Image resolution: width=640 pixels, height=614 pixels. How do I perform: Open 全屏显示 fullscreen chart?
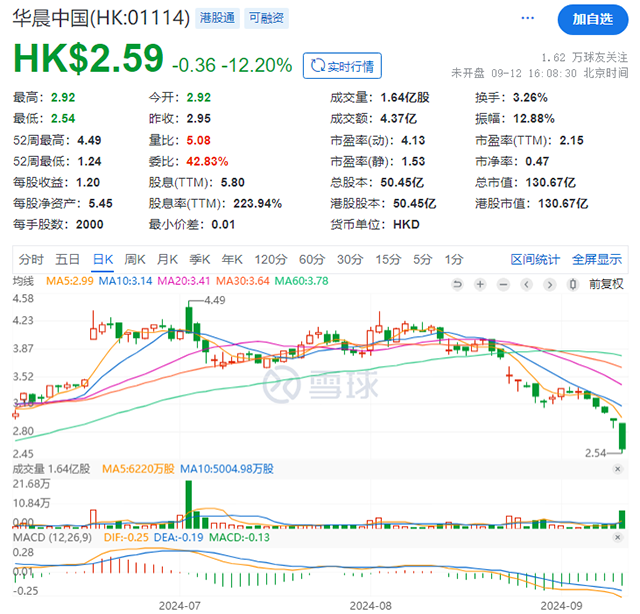(x=597, y=260)
